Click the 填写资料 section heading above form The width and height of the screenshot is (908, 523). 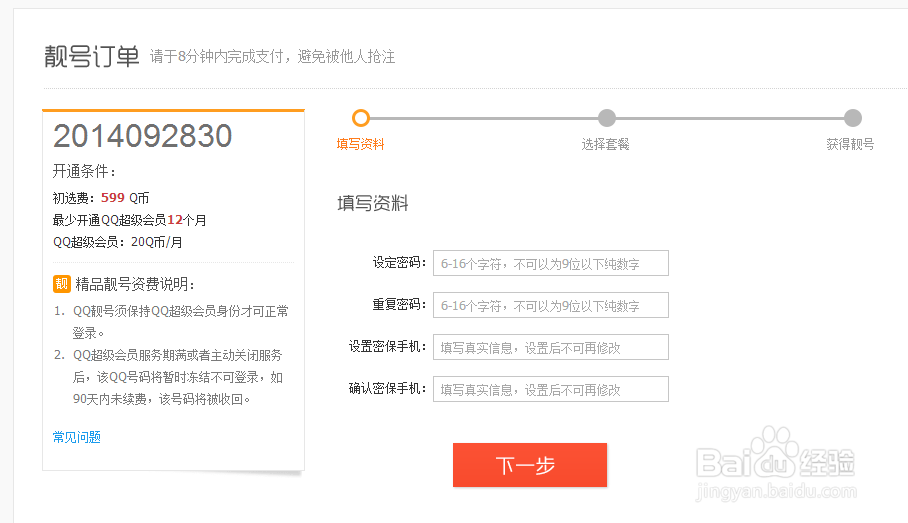tap(373, 203)
